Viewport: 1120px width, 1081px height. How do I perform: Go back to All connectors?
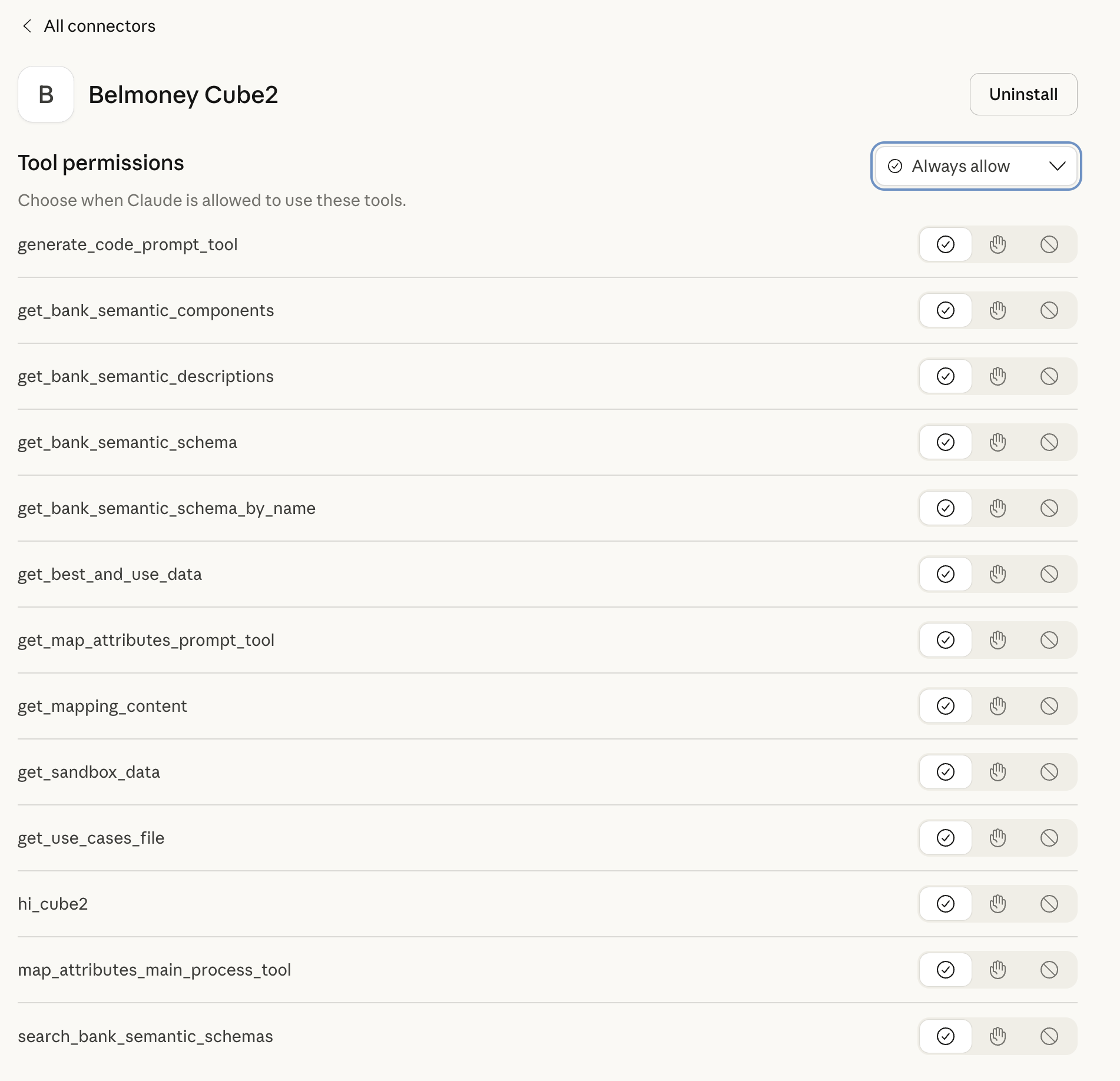coord(100,26)
